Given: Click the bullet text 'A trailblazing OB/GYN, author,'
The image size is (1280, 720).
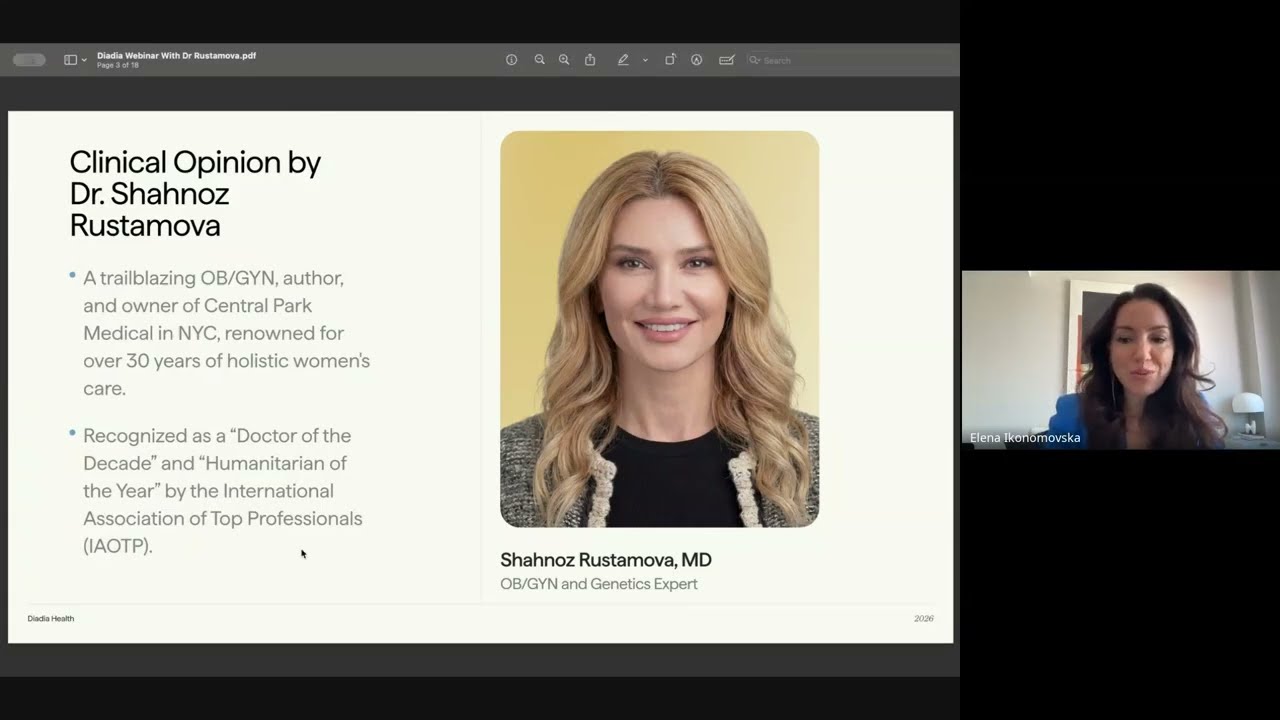Looking at the screenshot, I should click(213, 277).
